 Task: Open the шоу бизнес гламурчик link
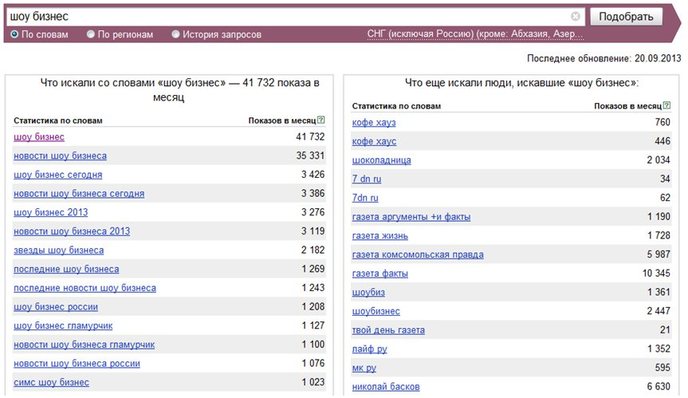63,326
